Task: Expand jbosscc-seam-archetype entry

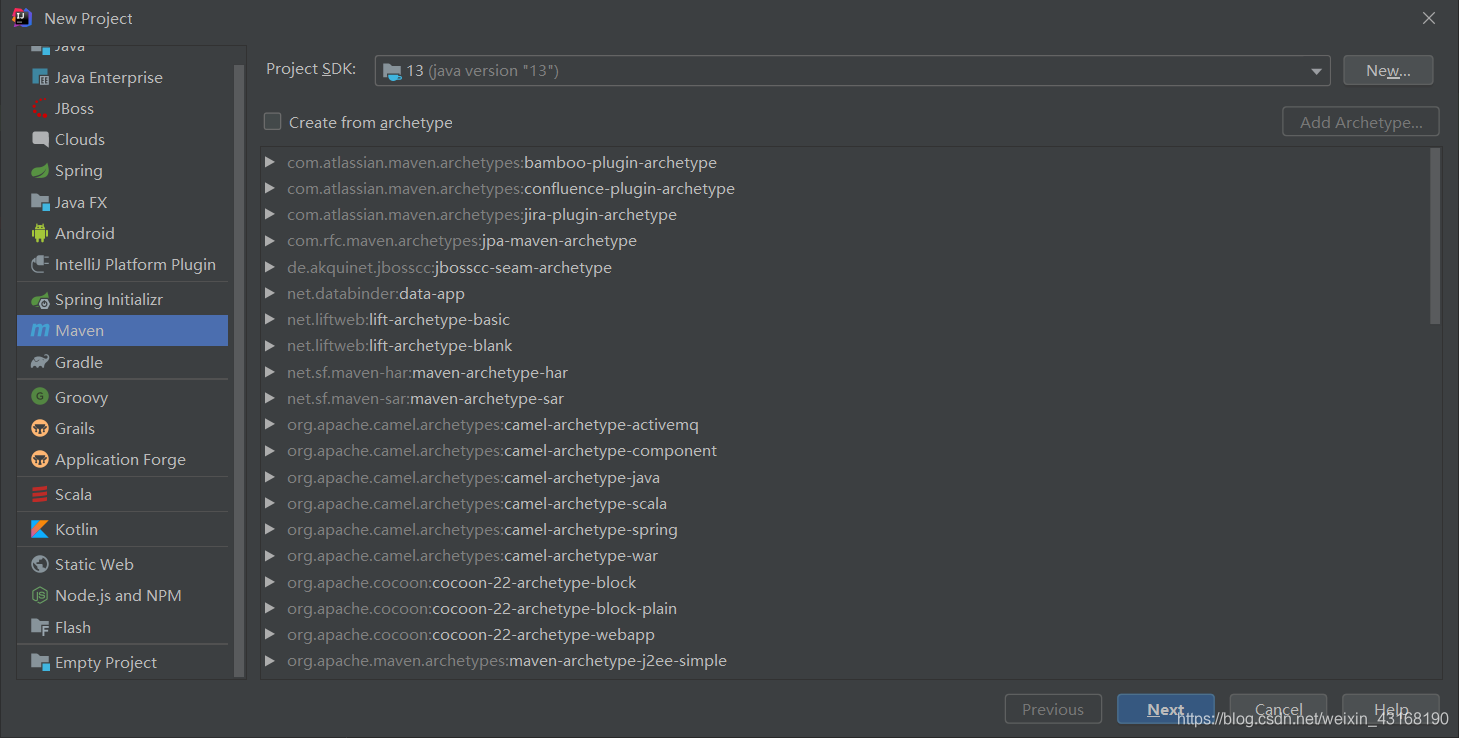Action: [x=270, y=267]
